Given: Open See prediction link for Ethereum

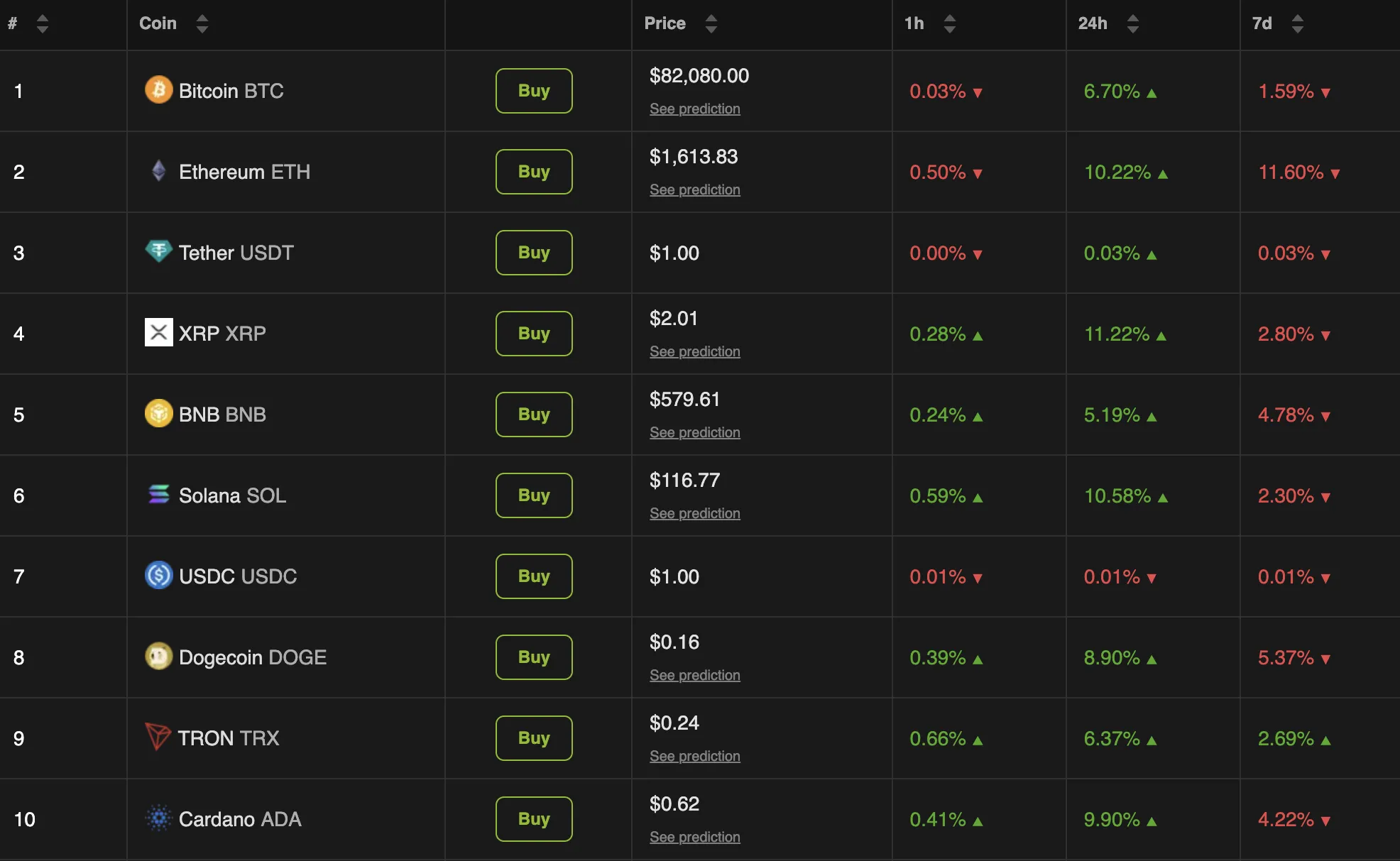Looking at the screenshot, I should coord(694,190).
